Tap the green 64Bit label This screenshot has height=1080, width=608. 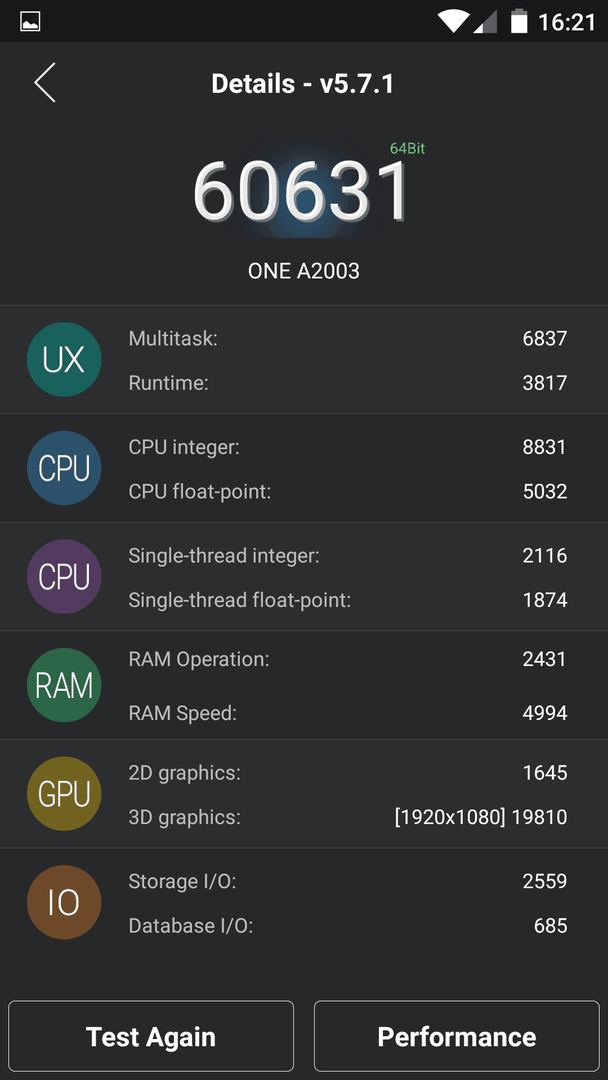(407, 148)
